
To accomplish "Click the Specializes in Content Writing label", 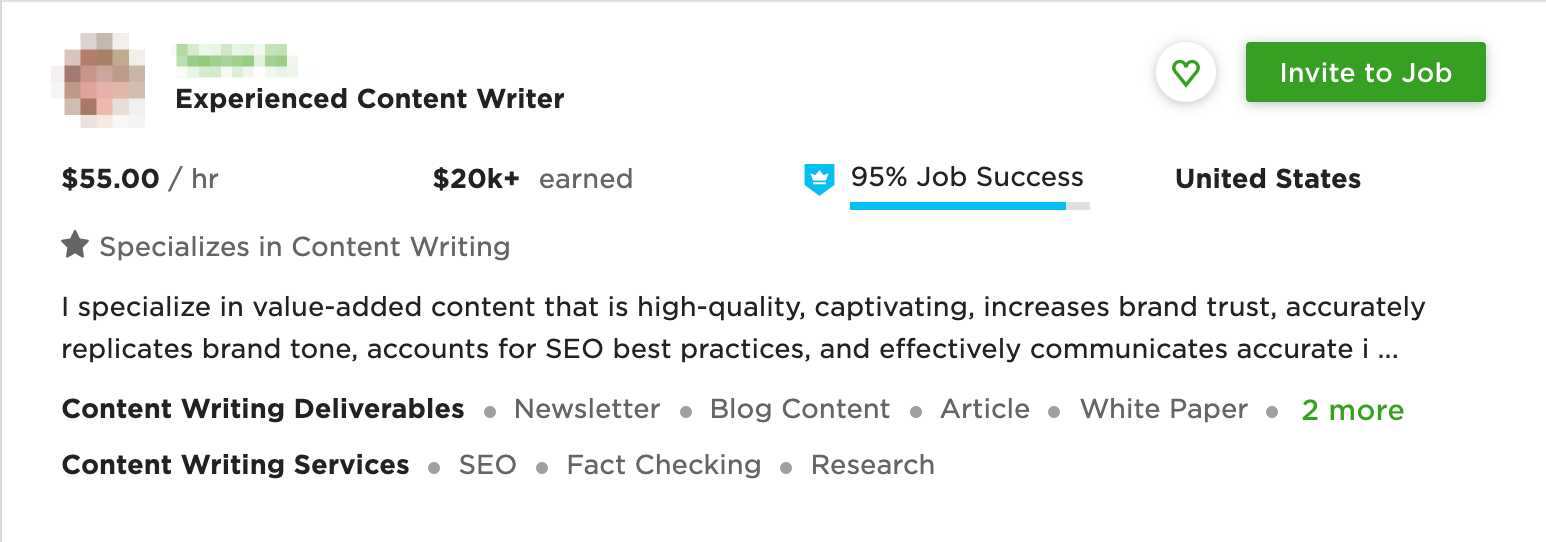I will 305,247.
